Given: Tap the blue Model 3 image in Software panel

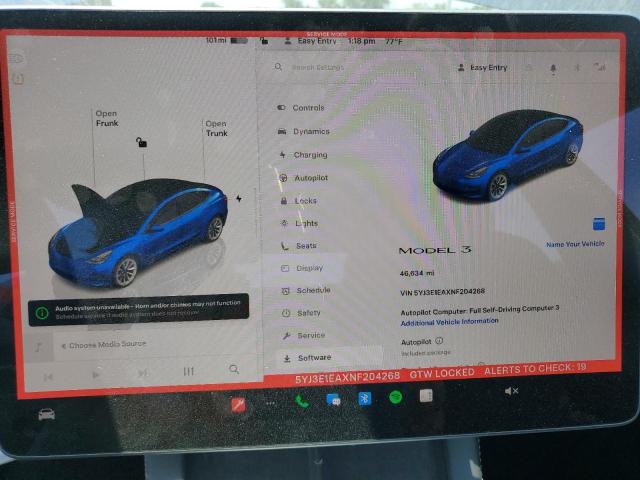Looking at the screenshot, I should pyautogui.click(x=508, y=156).
